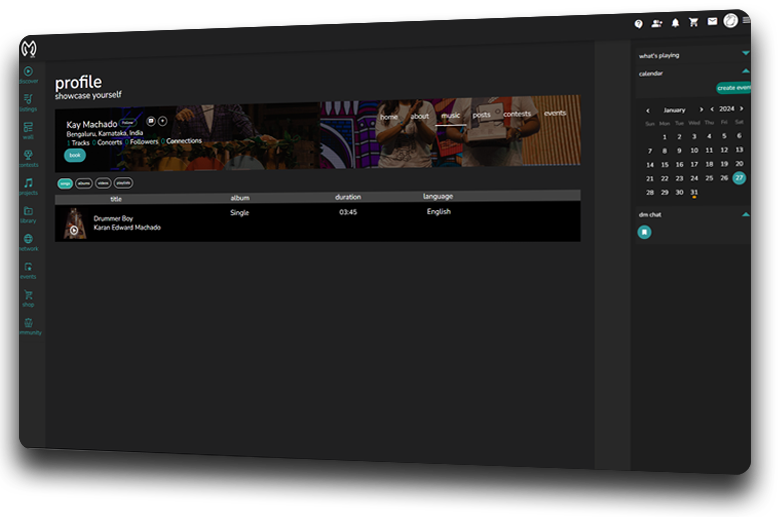The height and width of the screenshot is (517, 779).
Task: Open the top bar shopping cart
Action: (694, 22)
